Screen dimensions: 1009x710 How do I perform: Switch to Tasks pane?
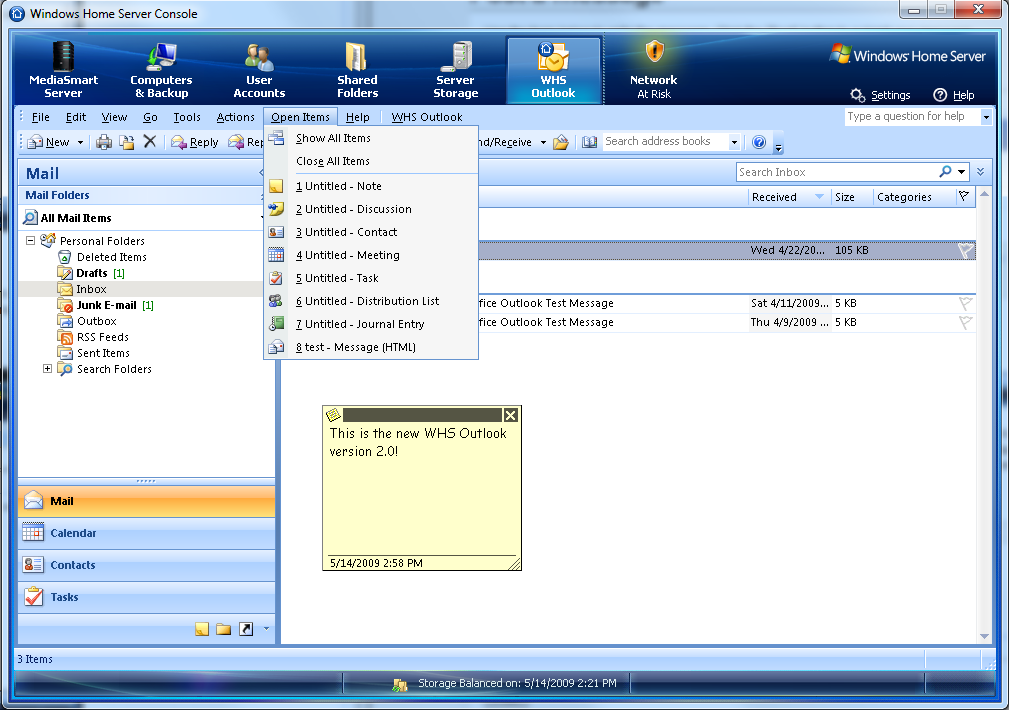(x=147, y=597)
